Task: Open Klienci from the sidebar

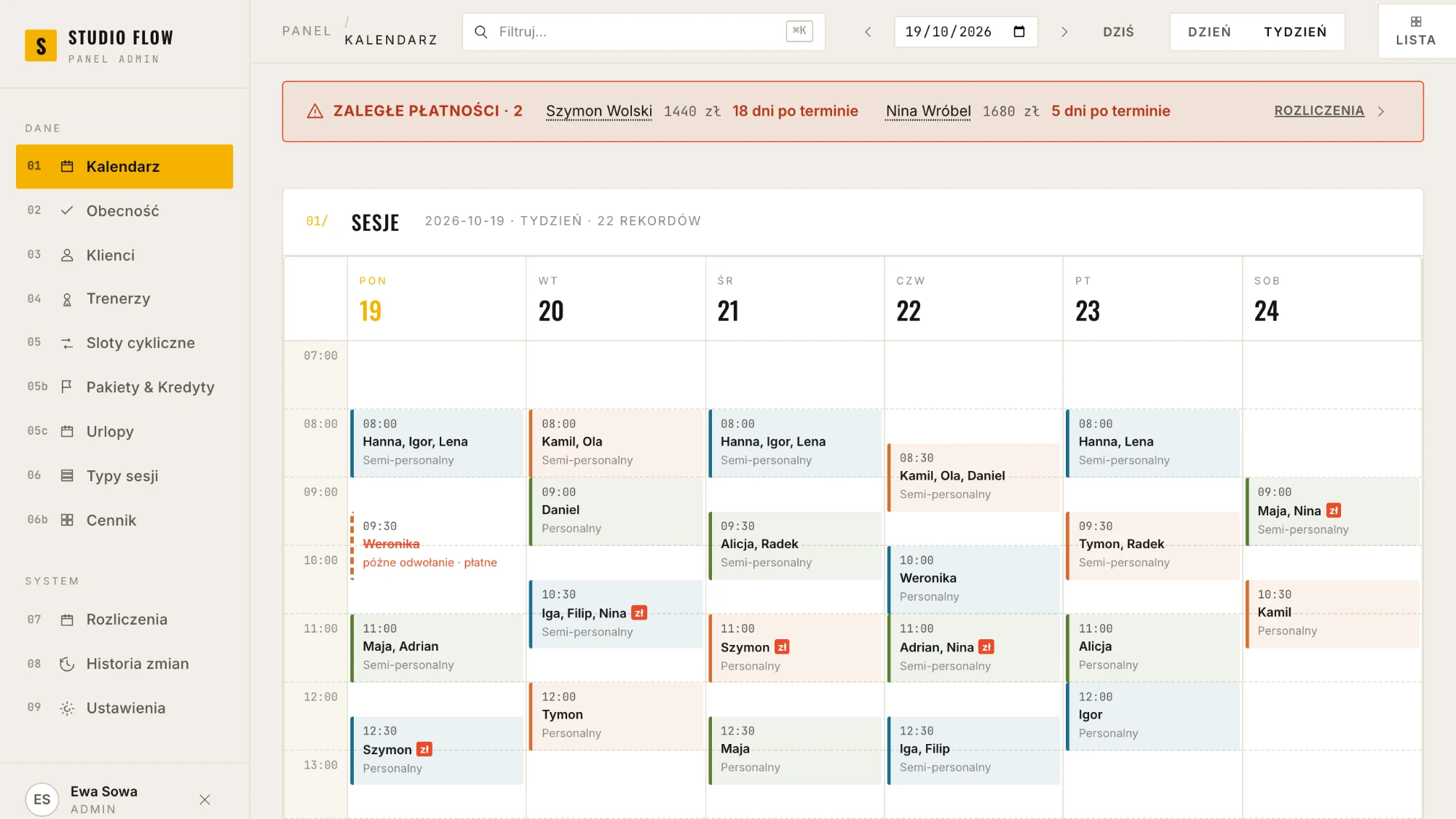Action: tap(124, 256)
